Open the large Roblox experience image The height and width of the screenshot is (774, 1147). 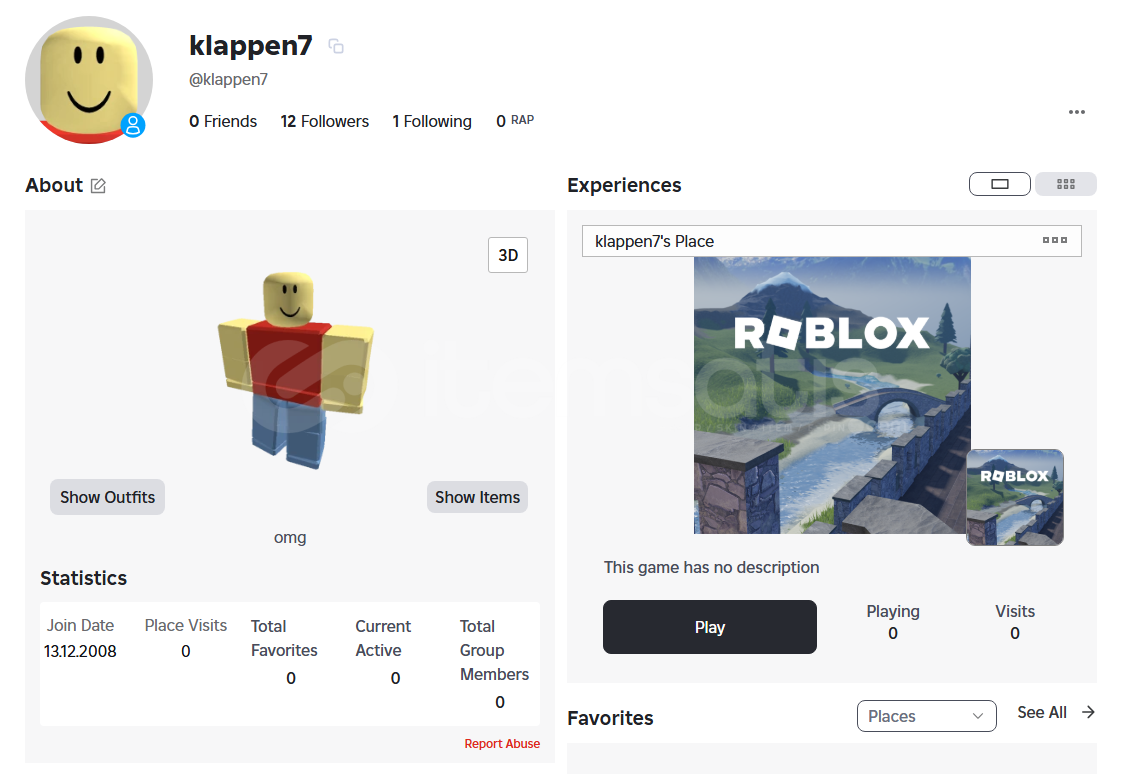click(832, 395)
